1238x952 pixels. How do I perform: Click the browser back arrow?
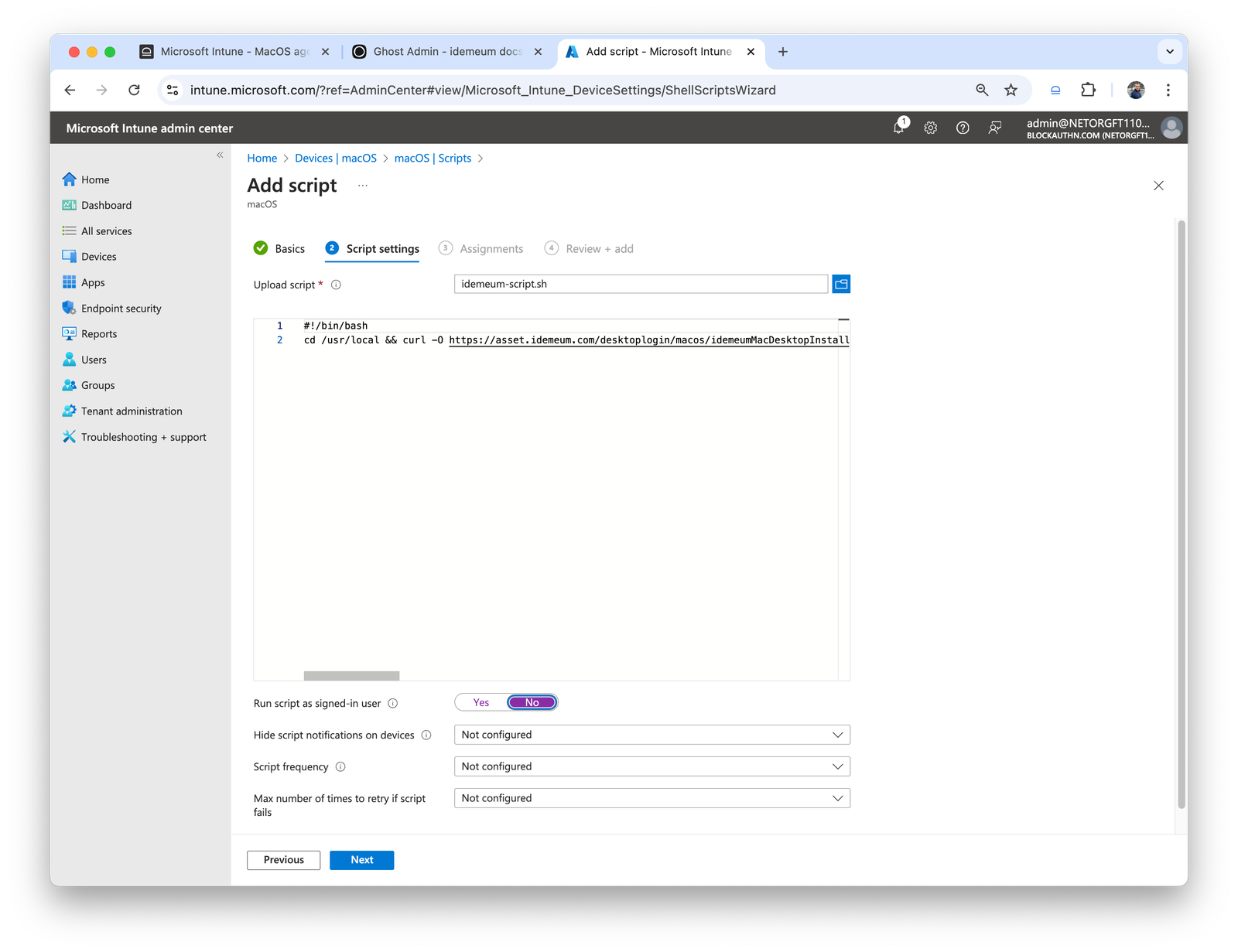70,90
